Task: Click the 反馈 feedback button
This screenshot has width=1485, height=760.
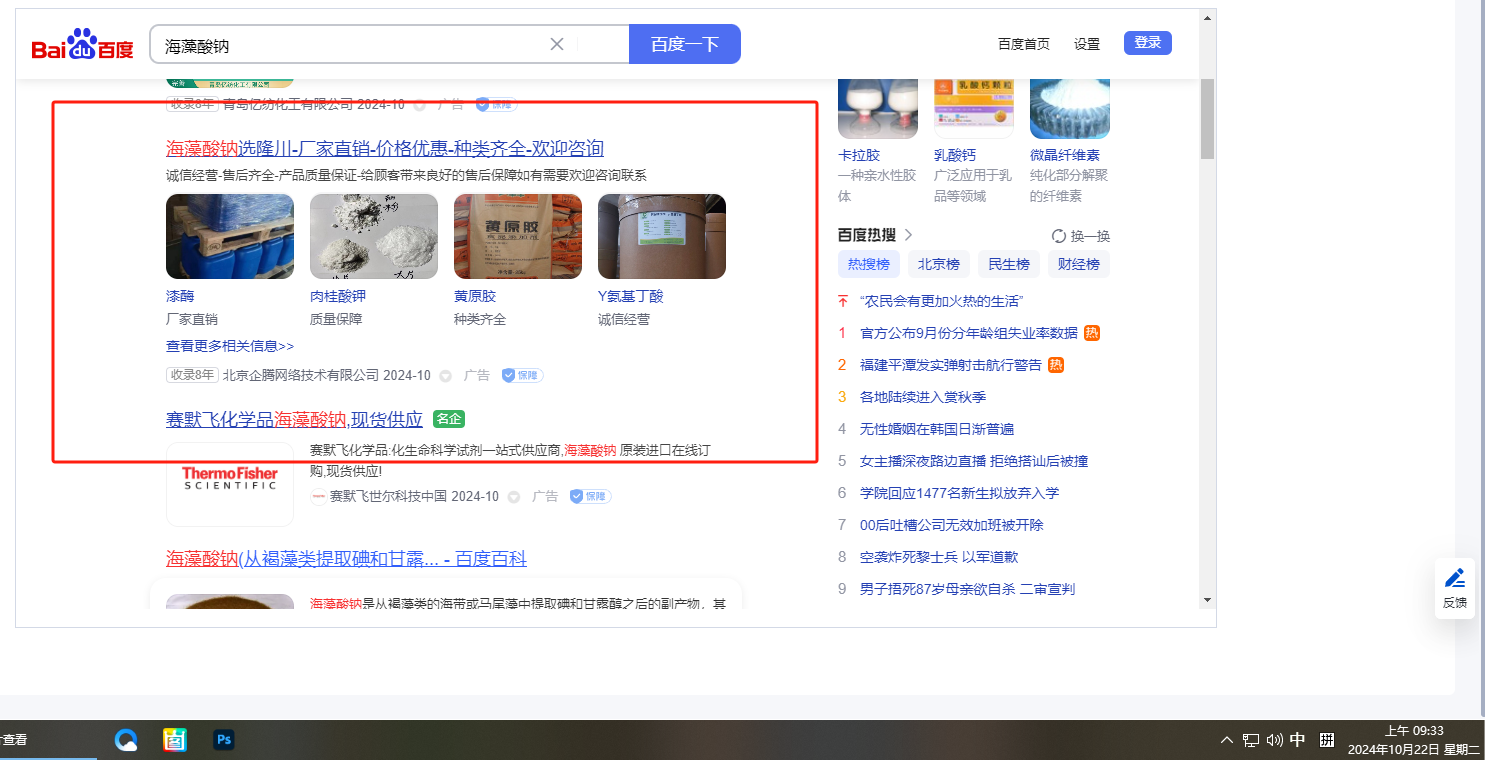Action: (x=1455, y=588)
